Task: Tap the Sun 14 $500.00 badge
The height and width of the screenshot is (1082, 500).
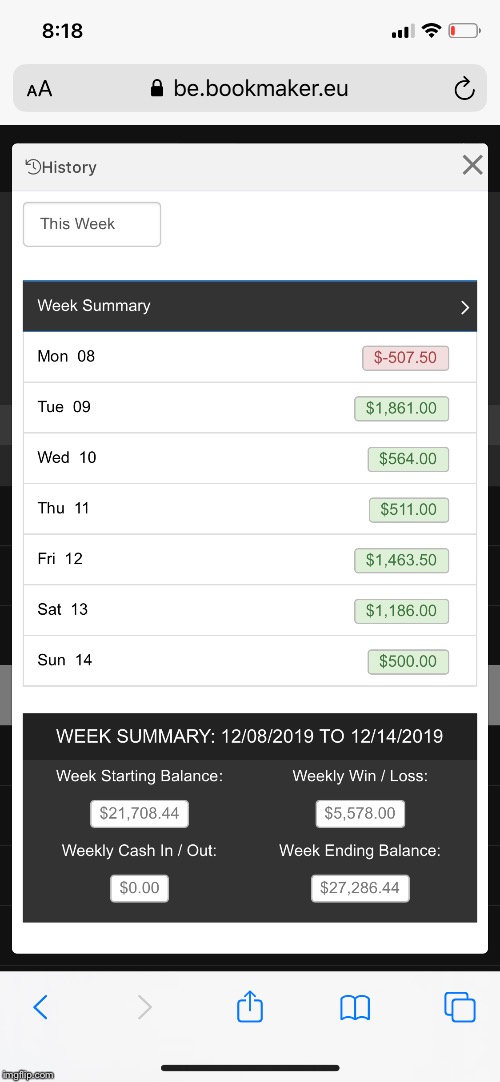Action: click(x=408, y=661)
